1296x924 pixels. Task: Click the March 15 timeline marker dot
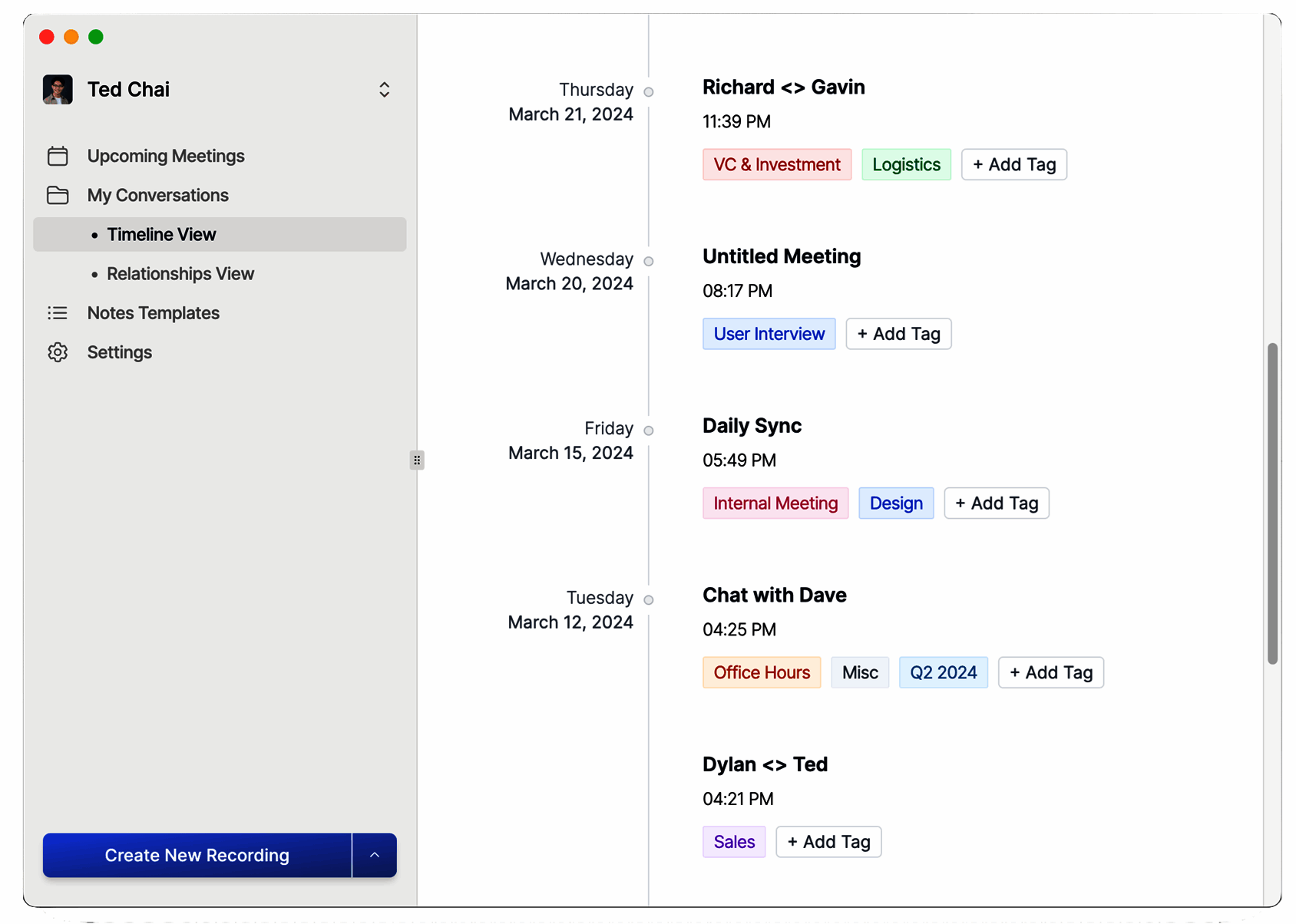pyautogui.click(x=649, y=431)
